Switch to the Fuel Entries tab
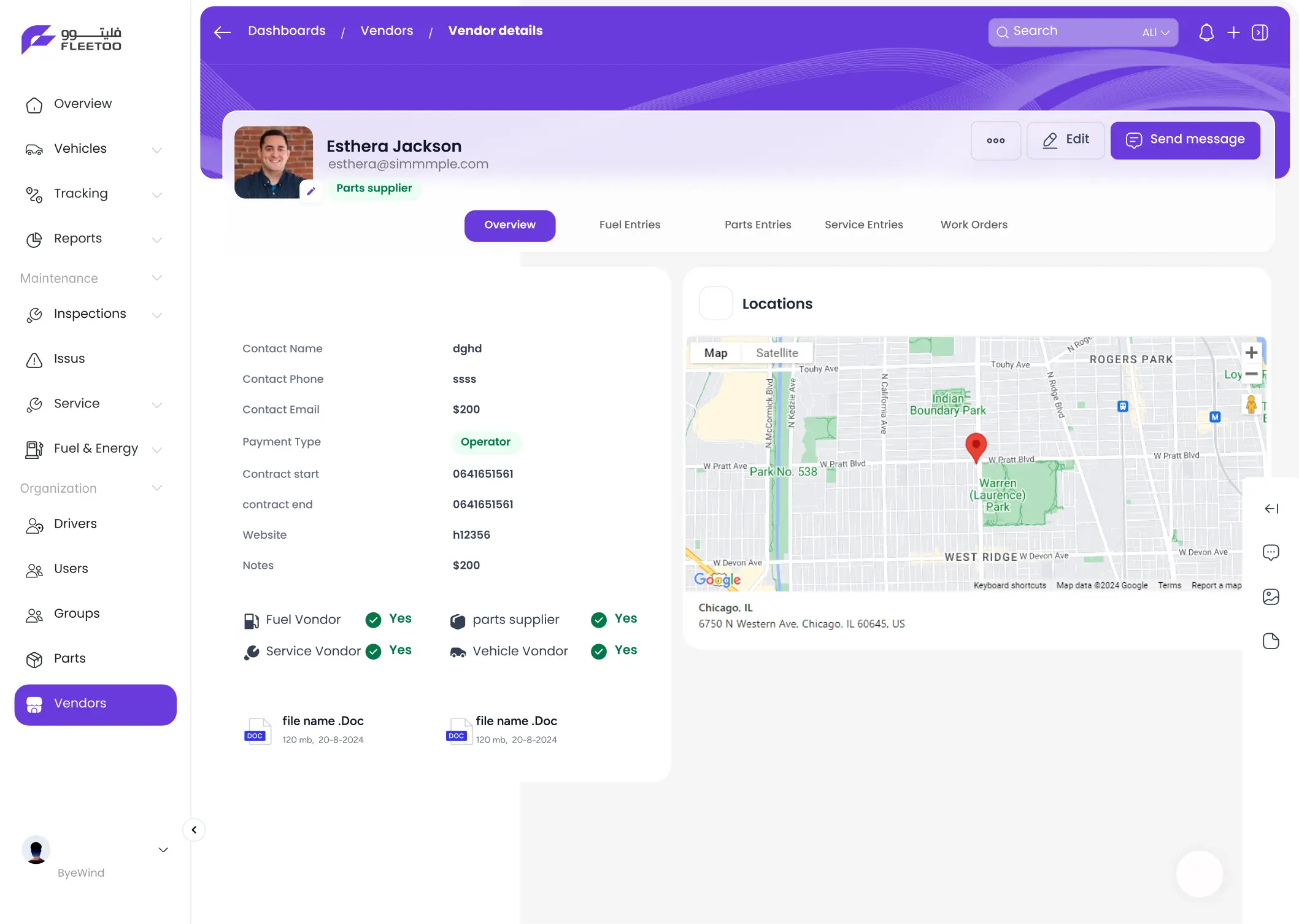The height and width of the screenshot is (924, 1299). [x=630, y=225]
